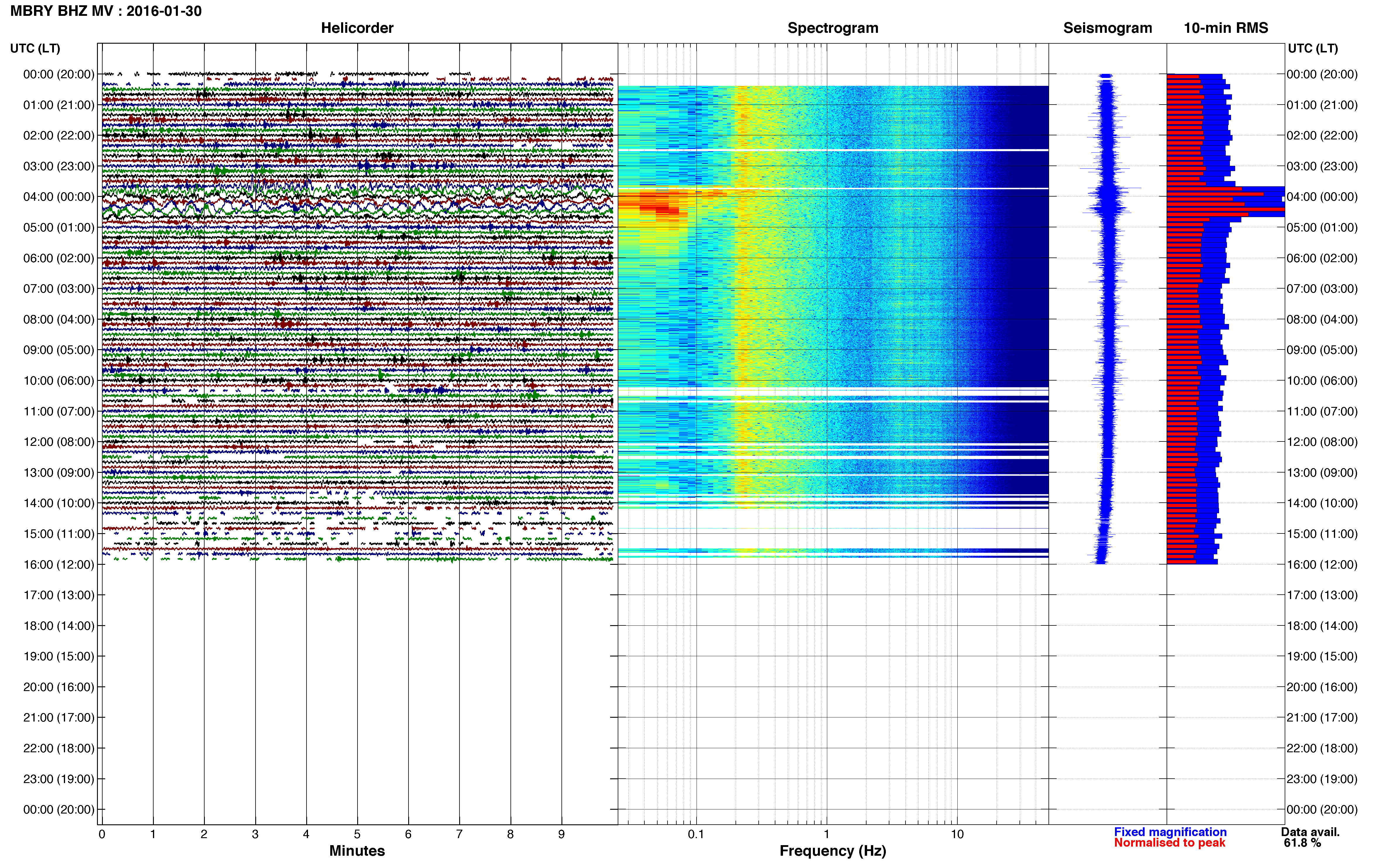This screenshot has height=868, width=1389.
Task: Click the '61.8 %' data availability value
Action: coord(1303,843)
